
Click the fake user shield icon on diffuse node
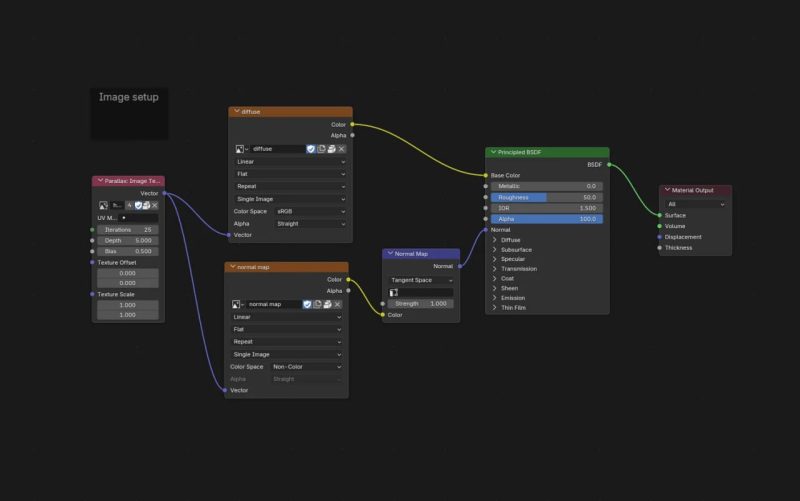311,149
